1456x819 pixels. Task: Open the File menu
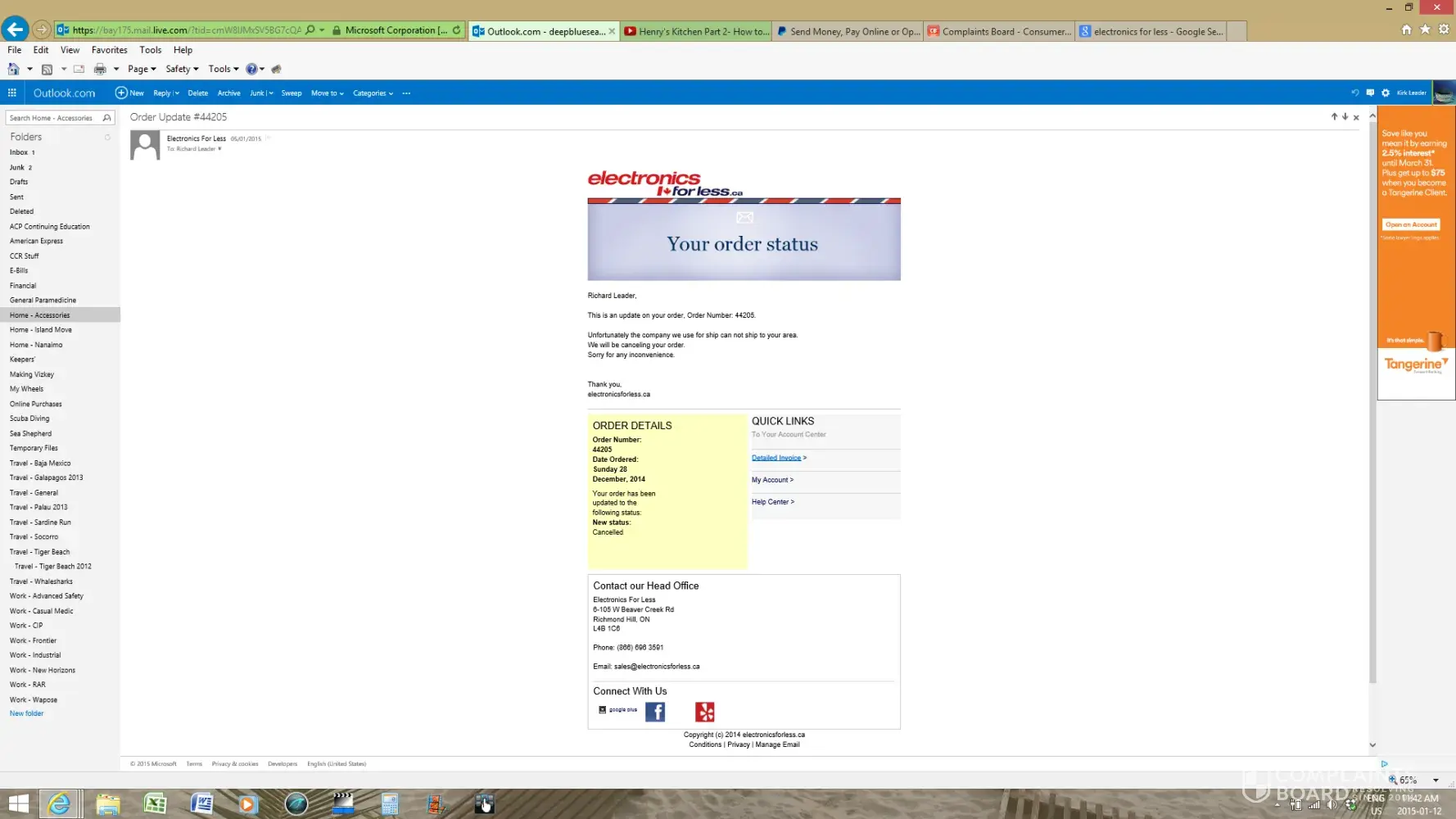click(15, 50)
